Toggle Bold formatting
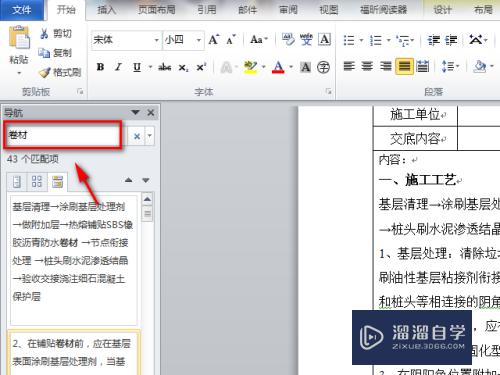Viewport: 500px width, 375px height. pyautogui.click(x=100, y=67)
